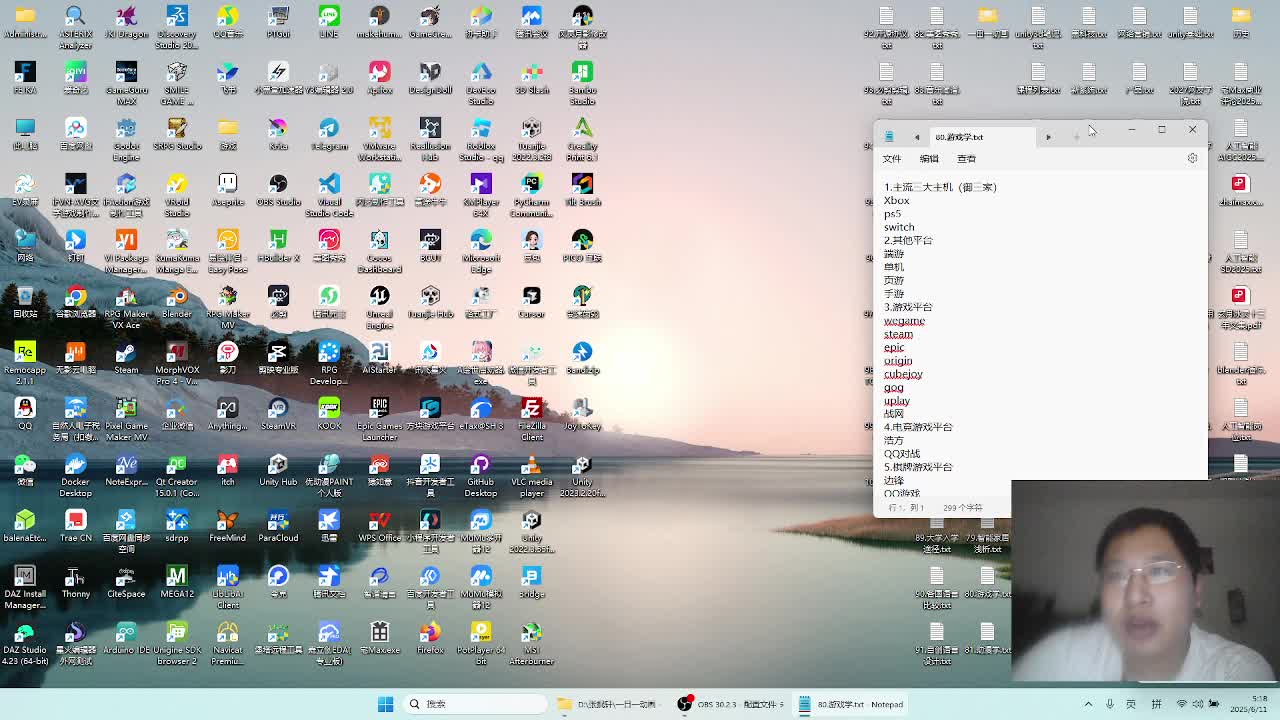1280x720 pixels.
Task: Open the 编辑 menu in Notepad
Action: [929, 158]
